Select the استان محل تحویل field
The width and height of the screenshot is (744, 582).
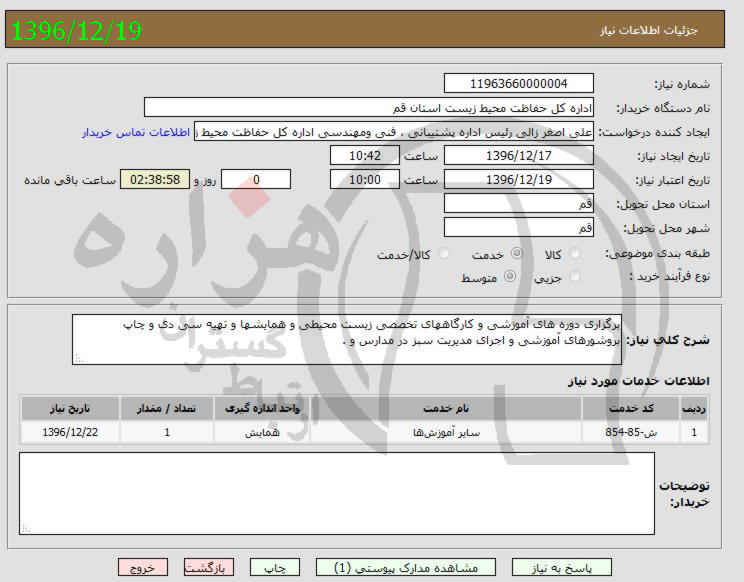tap(518, 204)
